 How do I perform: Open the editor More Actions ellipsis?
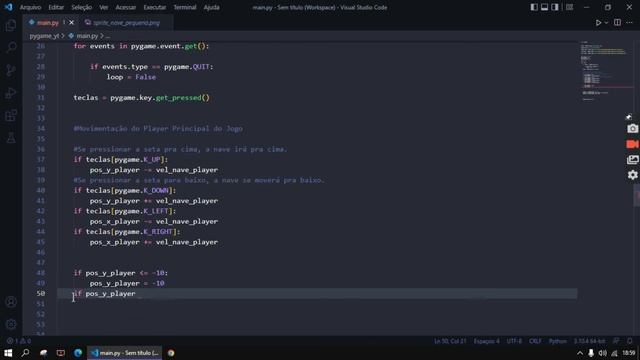click(629, 23)
